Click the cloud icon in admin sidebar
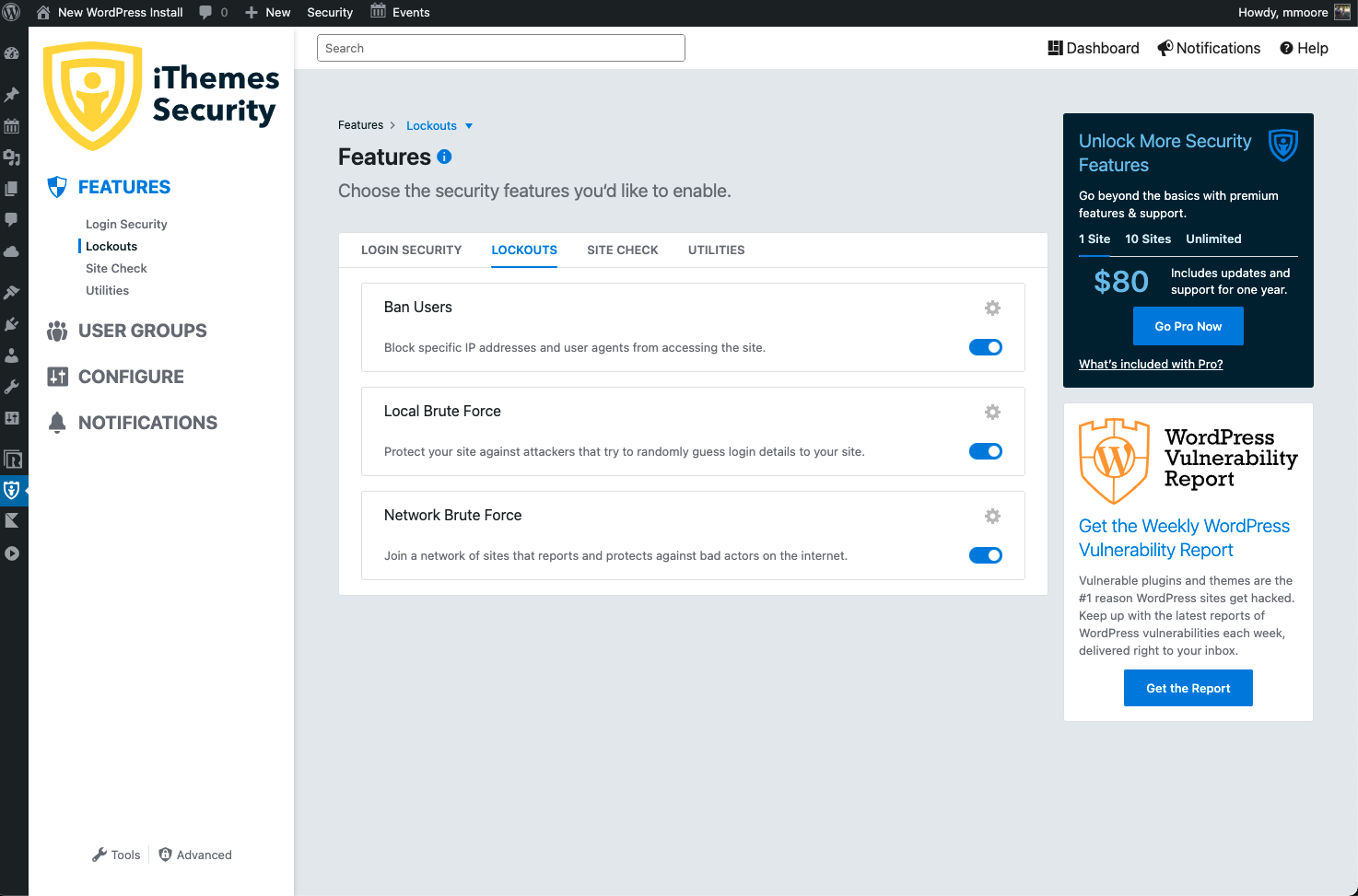The width and height of the screenshot is (1358, 896). tap(12, 251)
